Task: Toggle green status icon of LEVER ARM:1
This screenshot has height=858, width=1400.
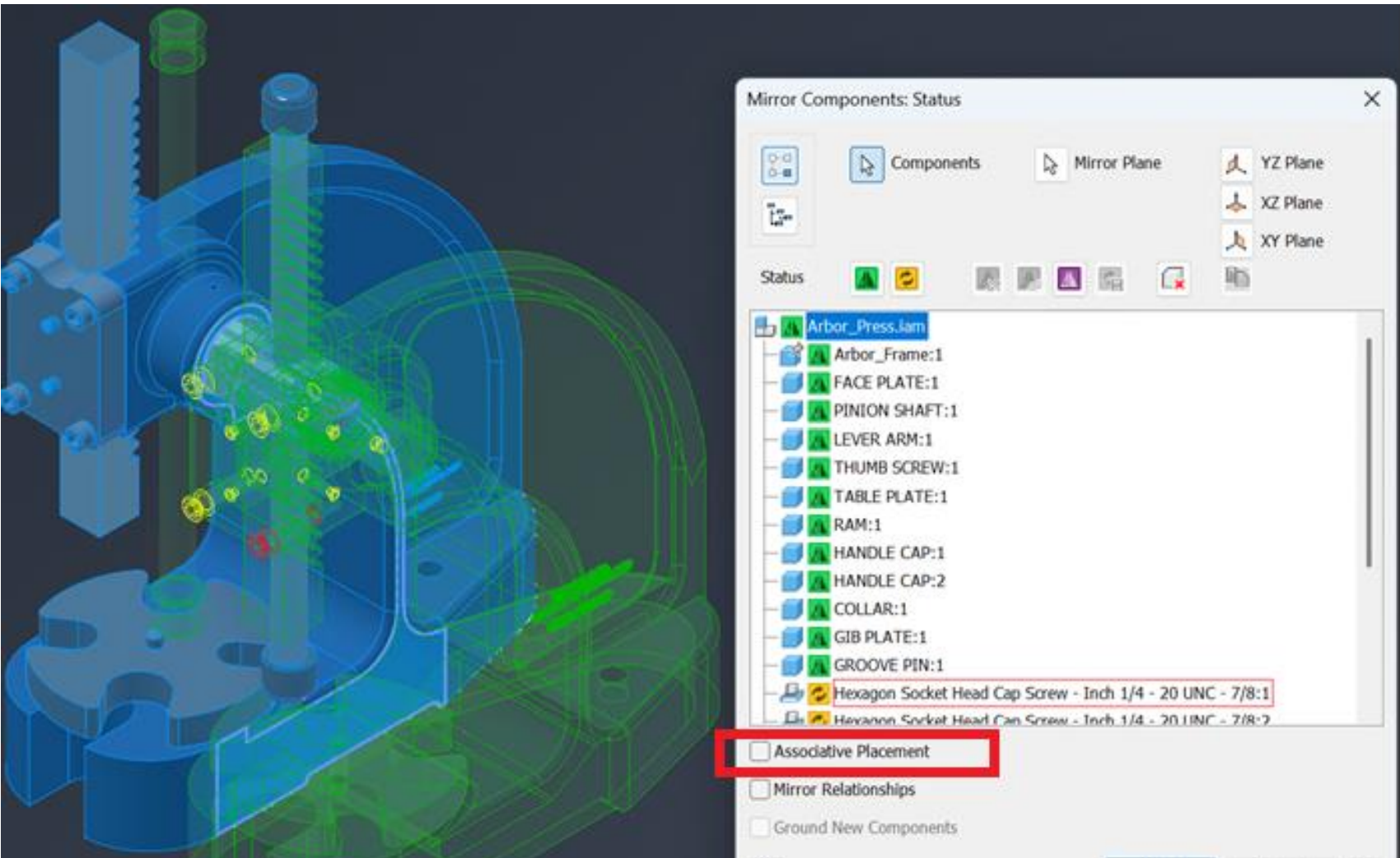Action: [x=819, y=440]
